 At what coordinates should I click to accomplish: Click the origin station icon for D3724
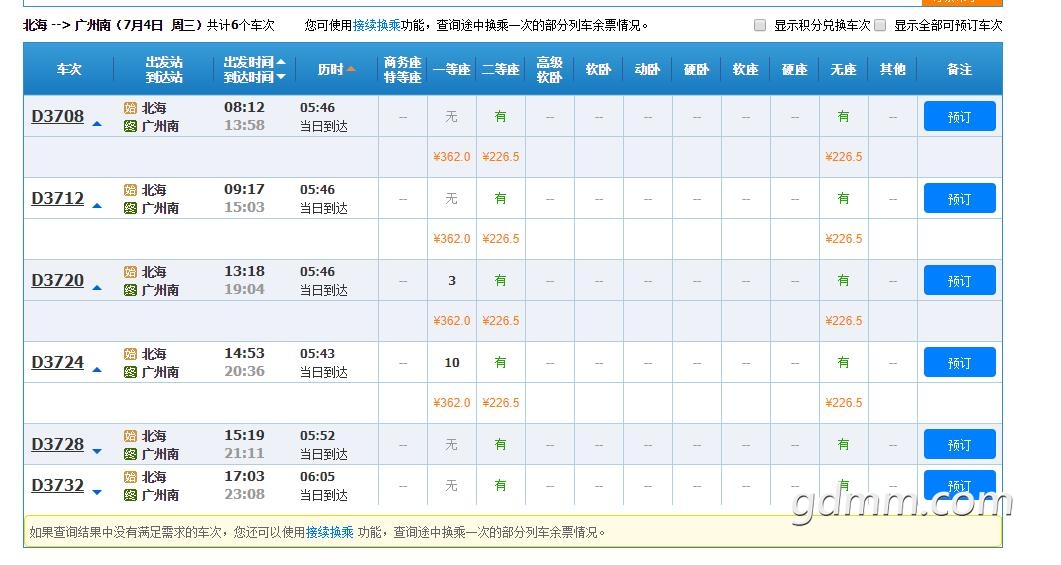coord(130,353)
